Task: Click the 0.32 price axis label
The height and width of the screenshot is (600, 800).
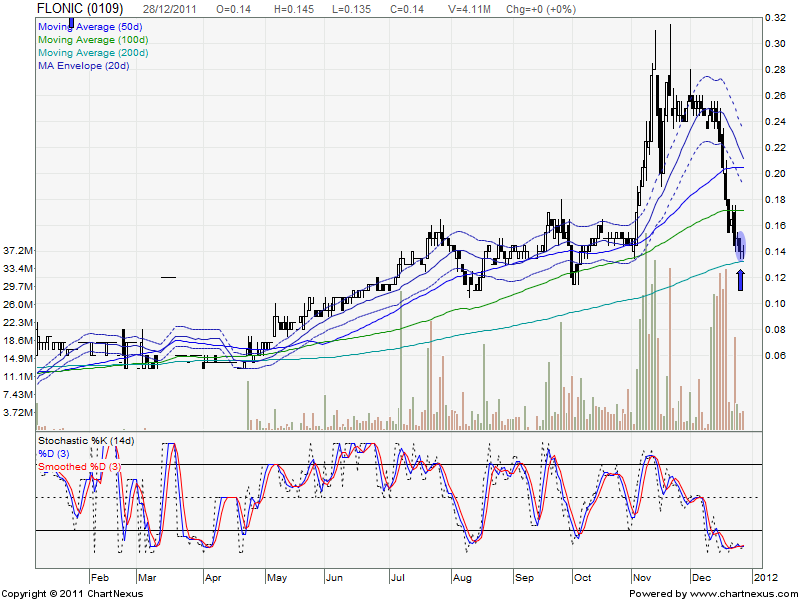Action: point(773,18)
